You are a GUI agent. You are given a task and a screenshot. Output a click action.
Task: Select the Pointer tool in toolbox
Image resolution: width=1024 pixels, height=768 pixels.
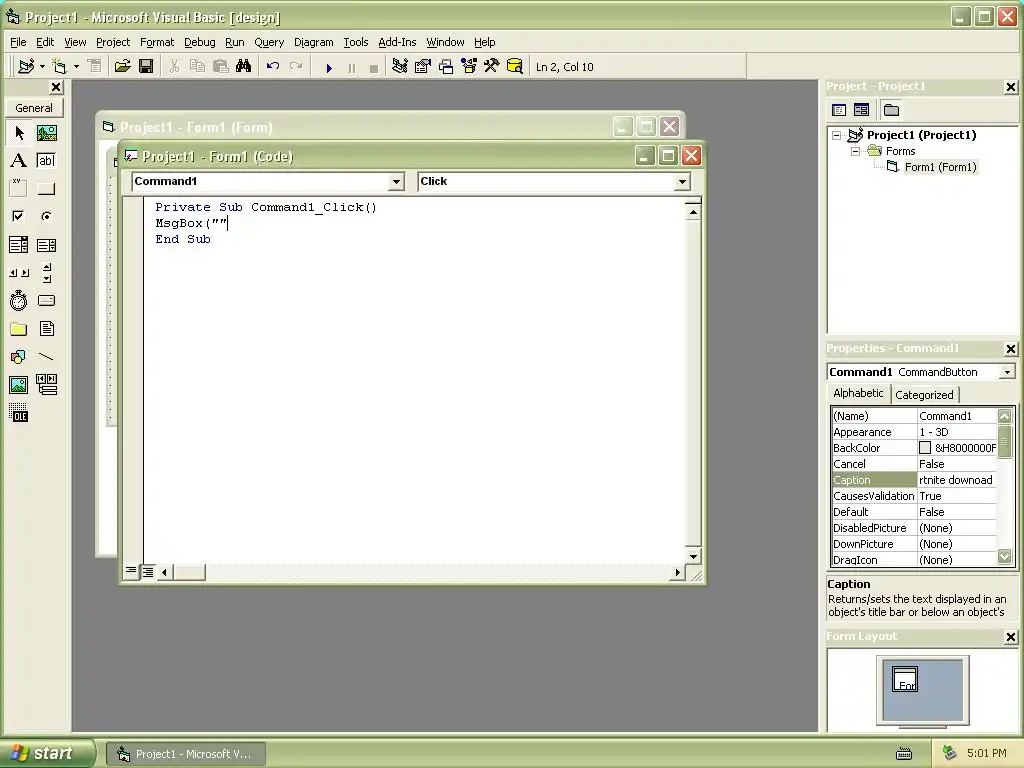click(19, 133)
